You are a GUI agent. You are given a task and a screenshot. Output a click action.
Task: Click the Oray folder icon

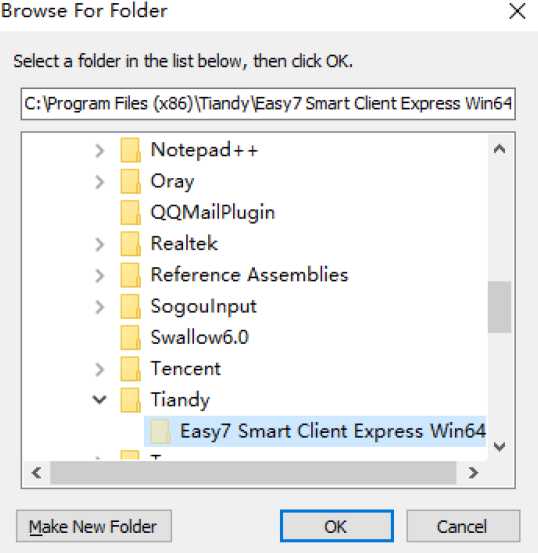click(x=131, y=181)
